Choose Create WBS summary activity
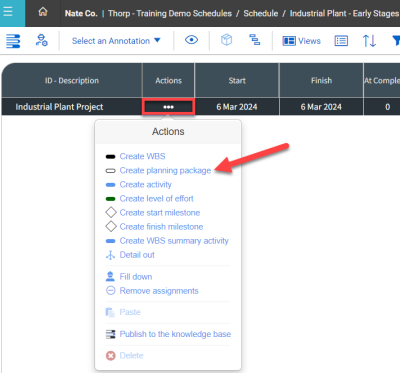This screenshot has height=373, width=400. point(174,241)
